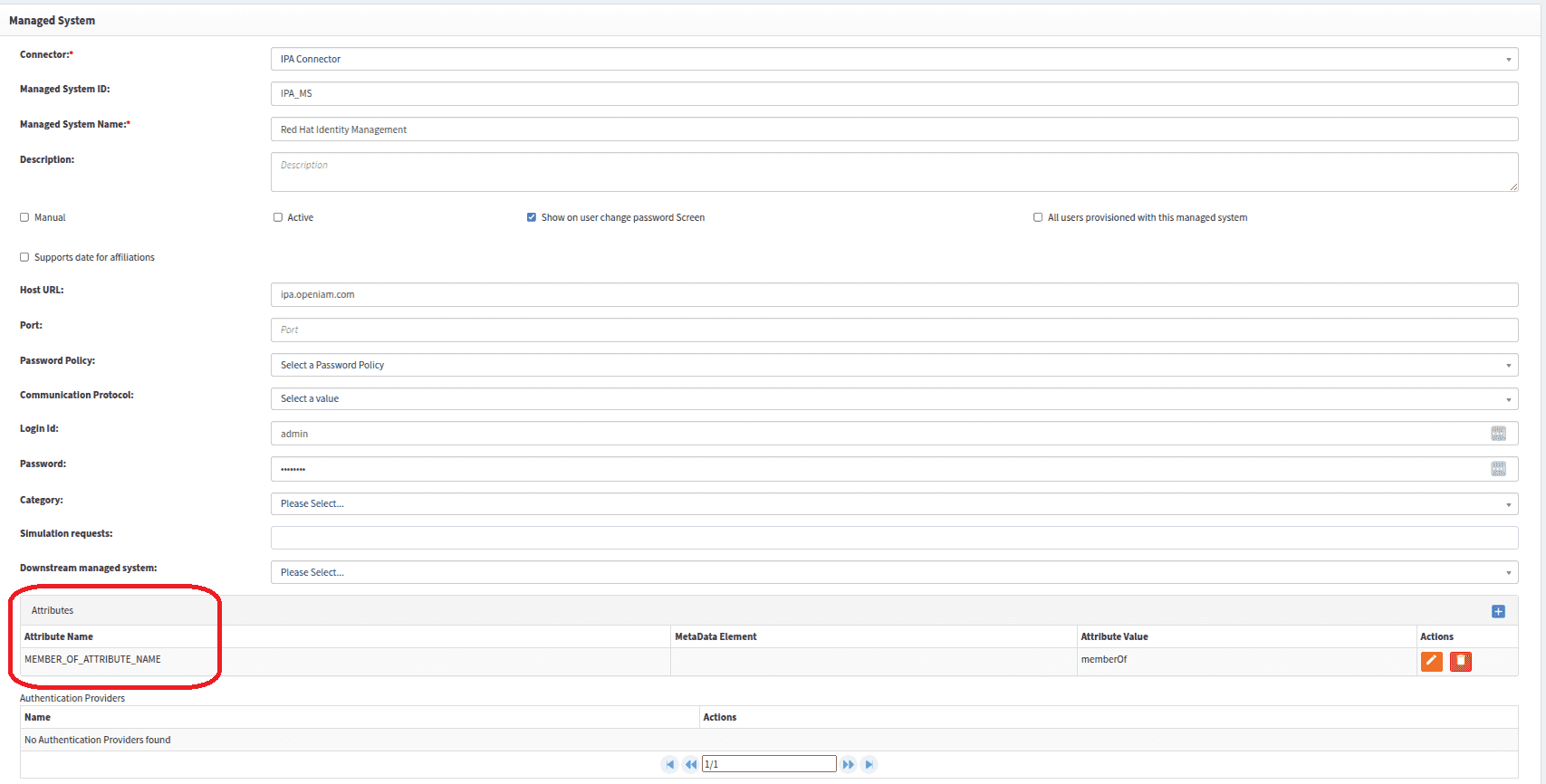Click the Login Id field keyboard icon
The height and width of the screenshot is (784, 1546).
pos(1498,434)
